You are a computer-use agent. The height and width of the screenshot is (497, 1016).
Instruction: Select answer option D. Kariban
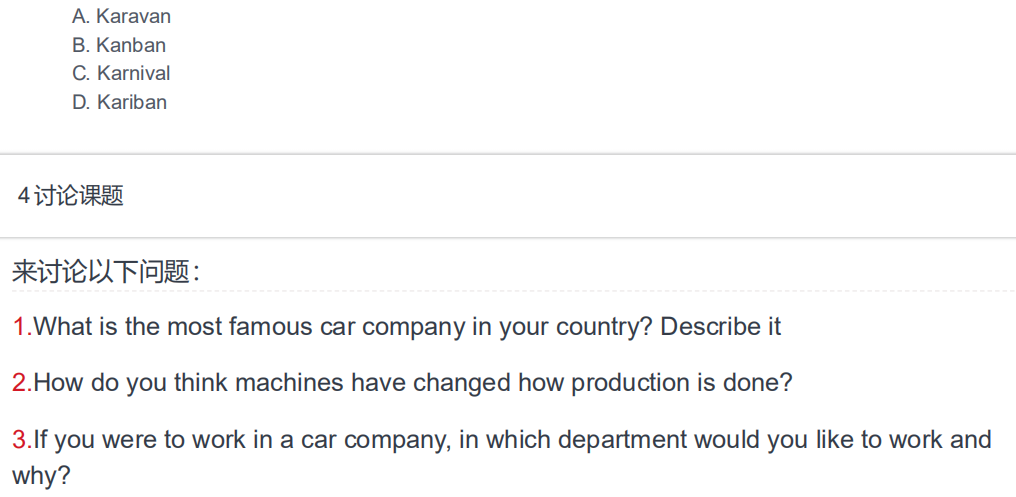tap(119, 102)
